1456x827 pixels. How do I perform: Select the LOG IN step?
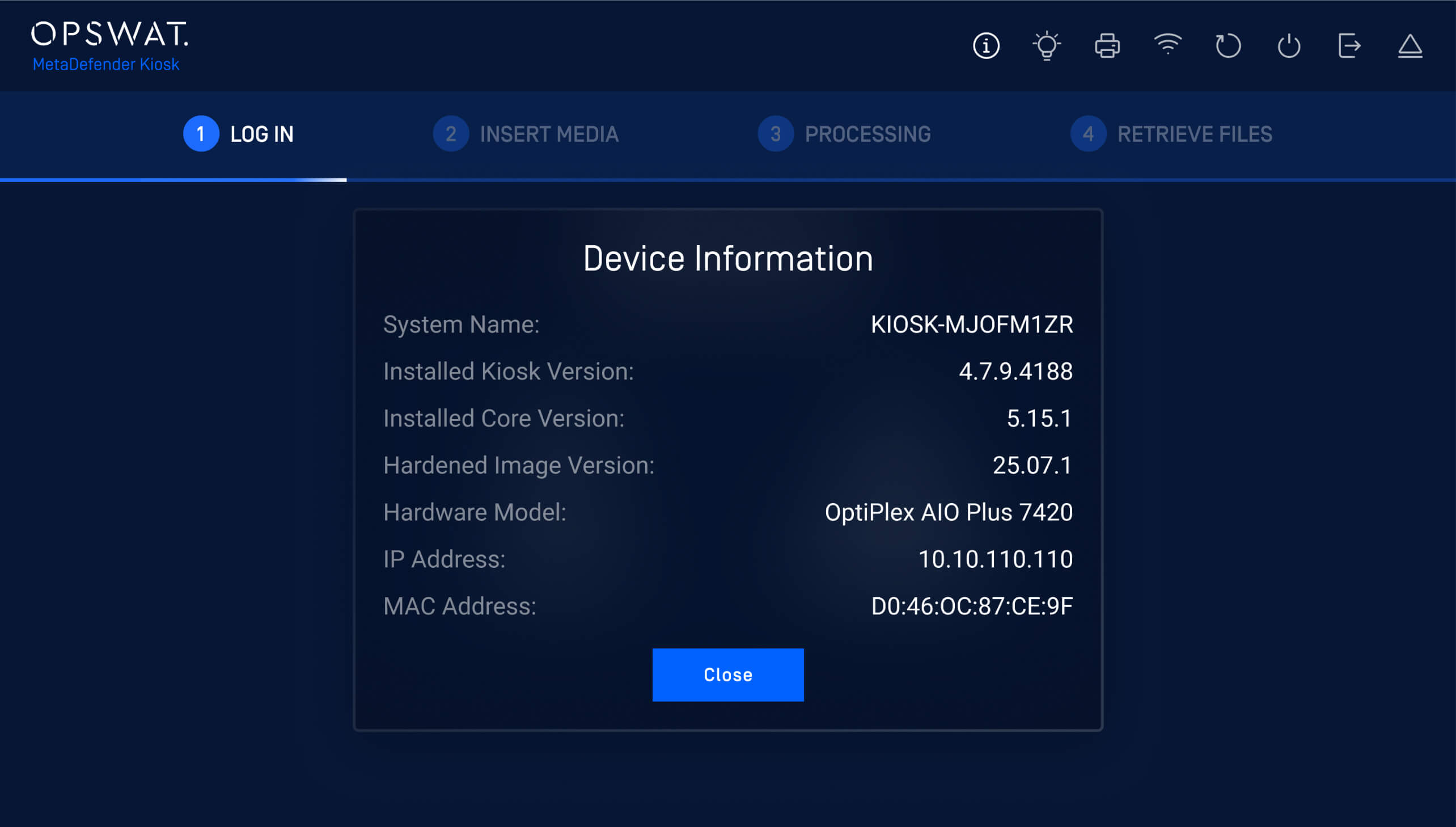click(262, 134)
